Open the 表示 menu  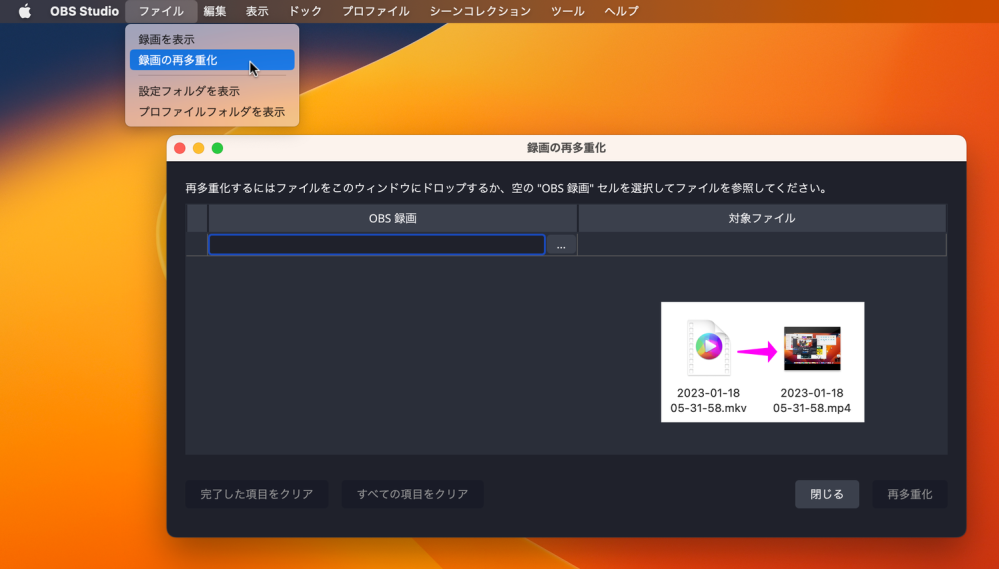pyautogui.click(x=257, y=11)
